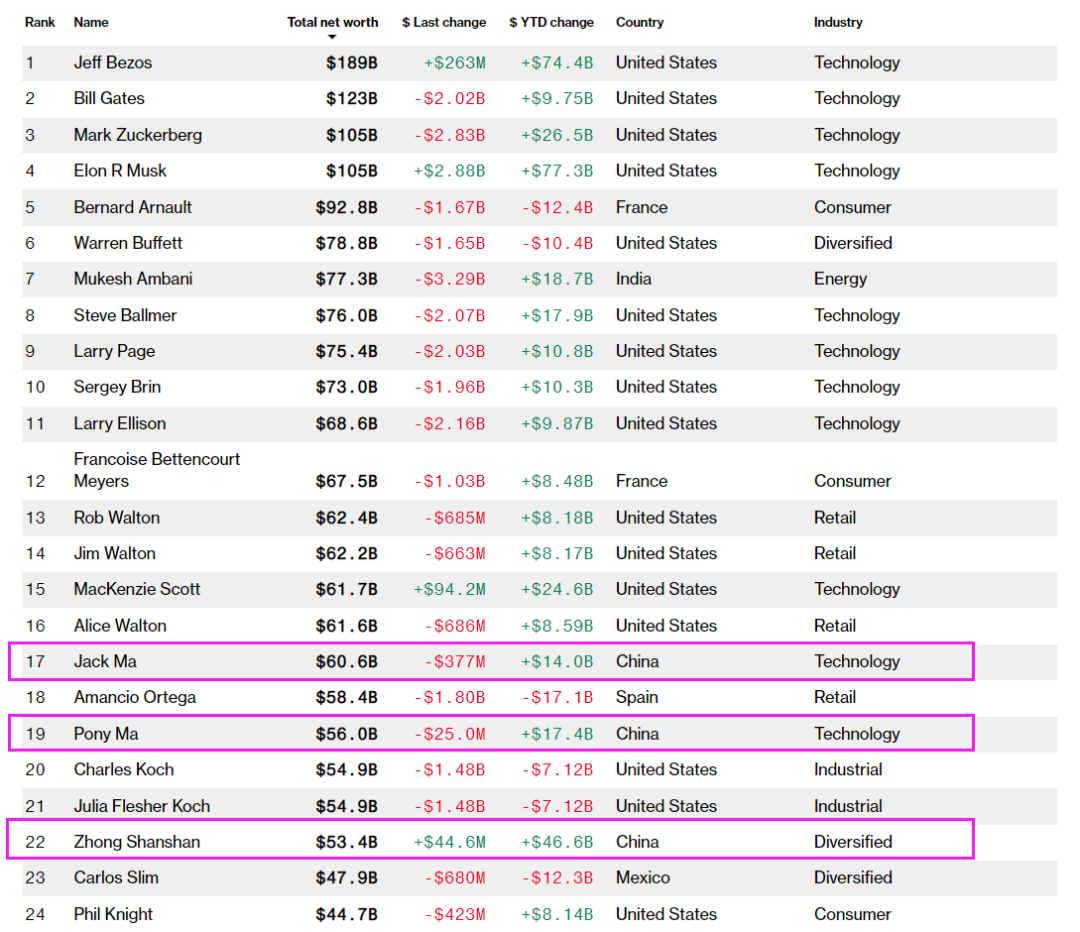The width and height of the screenshot is (1080, 932).
Task: Click the sort arrow under Total net worth
Action: tap(332, 37)
